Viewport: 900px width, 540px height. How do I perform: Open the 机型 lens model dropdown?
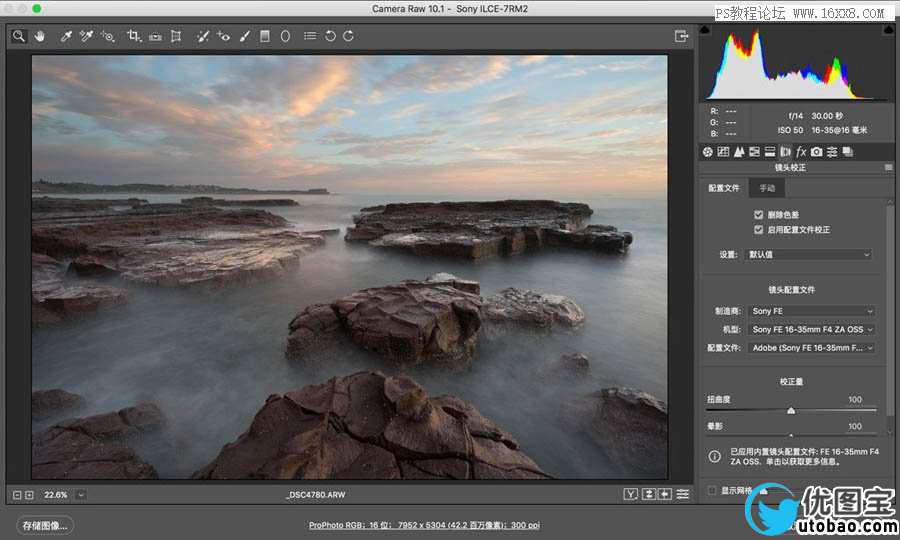[812, 329]
